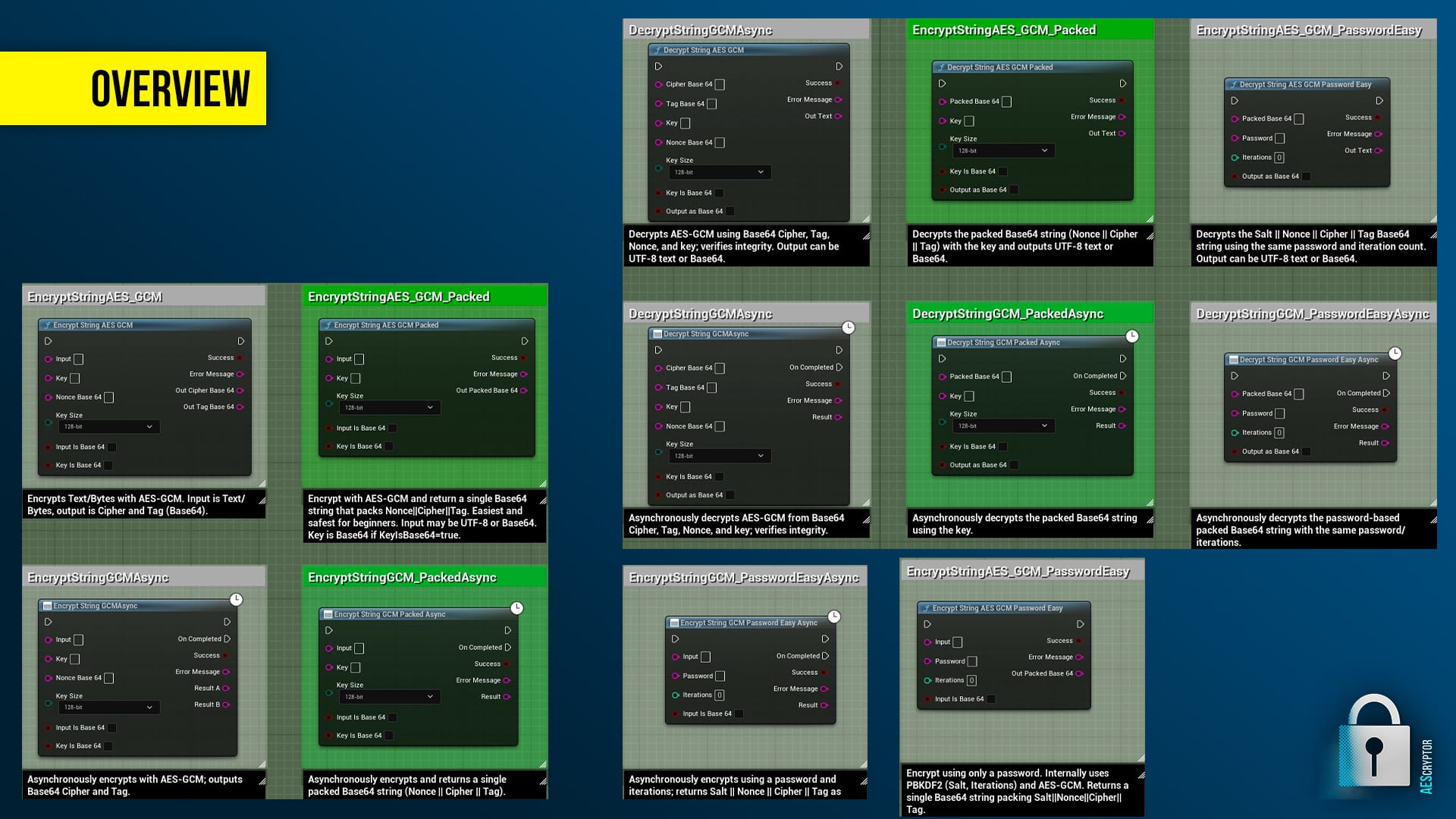1456x819 pixels.
Task: Click the On Completed exec pin on Encrypt String GCM Password Easy Async
Action: (825, 656)
